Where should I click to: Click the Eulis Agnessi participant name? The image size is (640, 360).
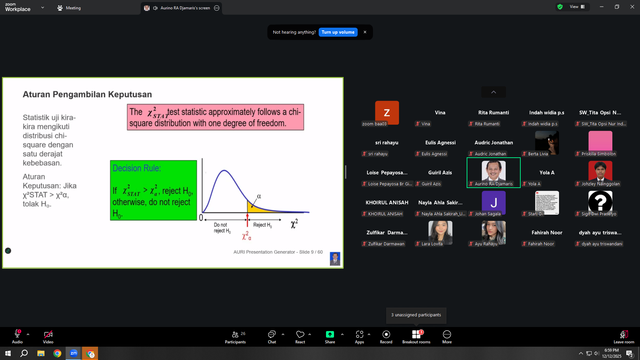(x=440, y=142)
